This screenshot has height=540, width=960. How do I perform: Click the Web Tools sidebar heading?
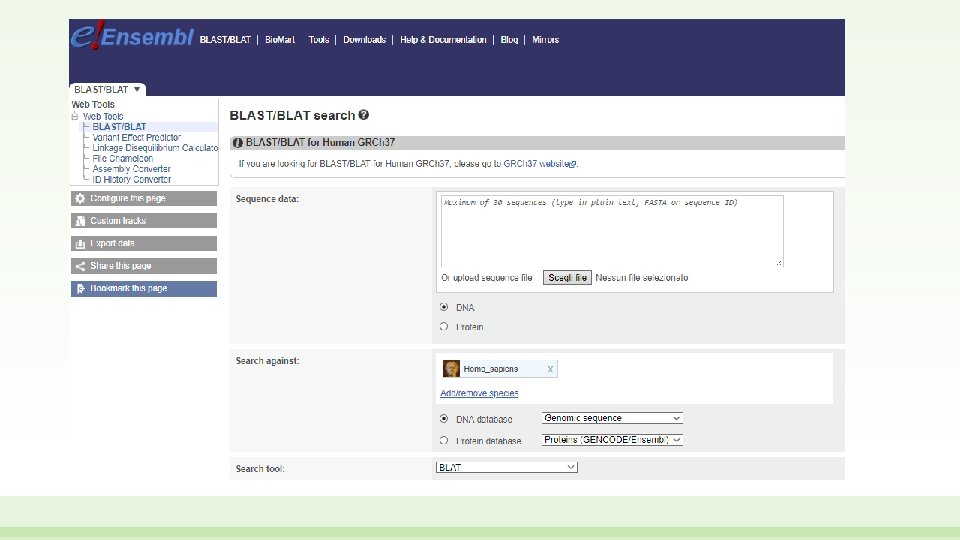(93, 105)
